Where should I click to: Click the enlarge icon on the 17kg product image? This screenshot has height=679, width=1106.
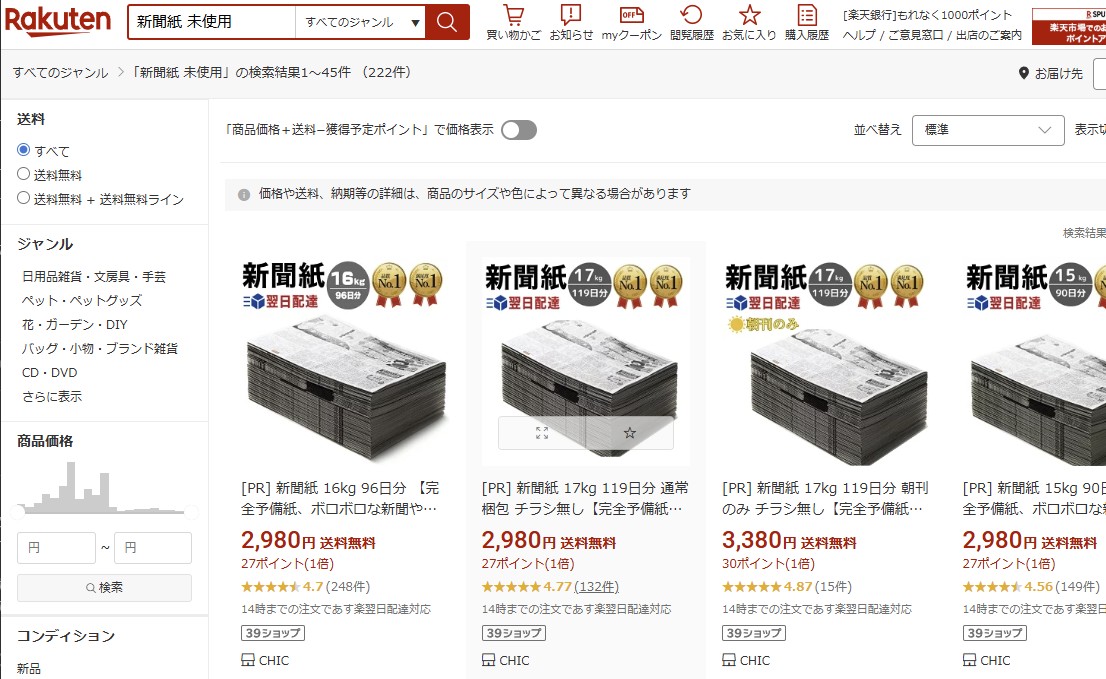click(x=542, y=433)
